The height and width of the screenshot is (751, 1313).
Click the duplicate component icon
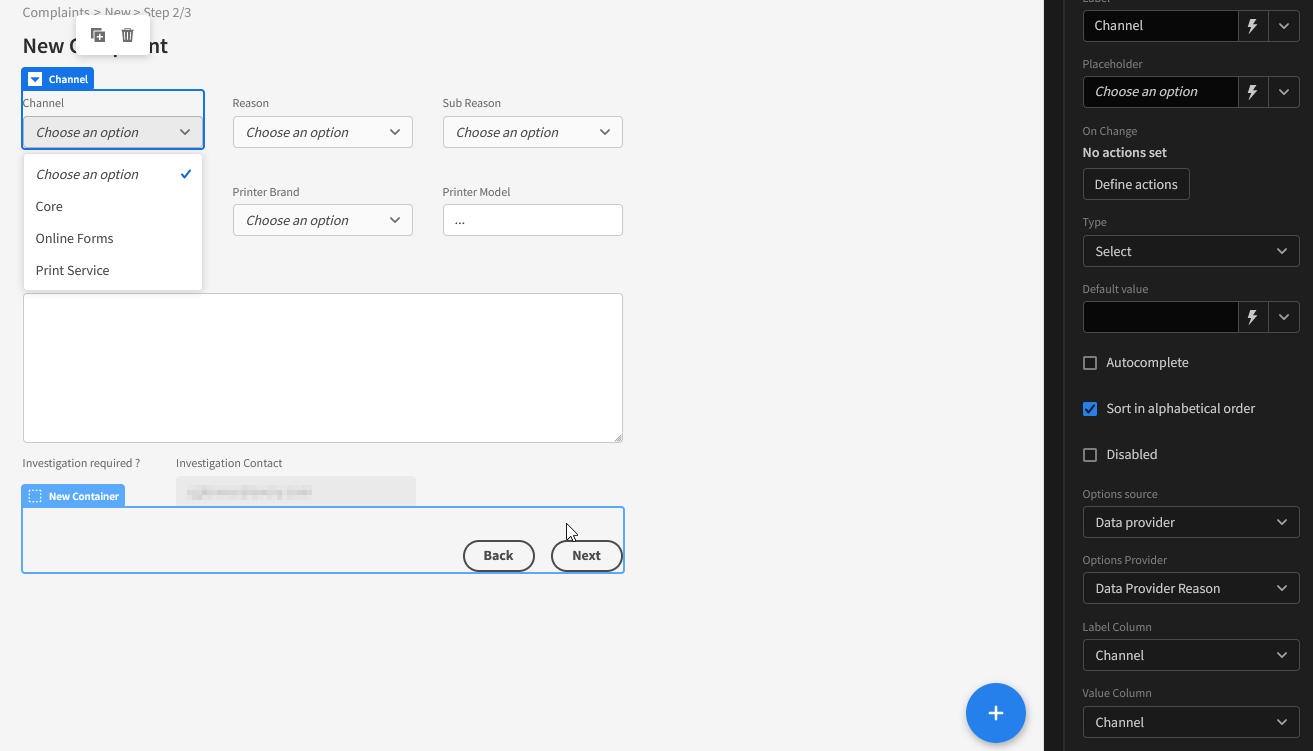click(x=98, y=34)
